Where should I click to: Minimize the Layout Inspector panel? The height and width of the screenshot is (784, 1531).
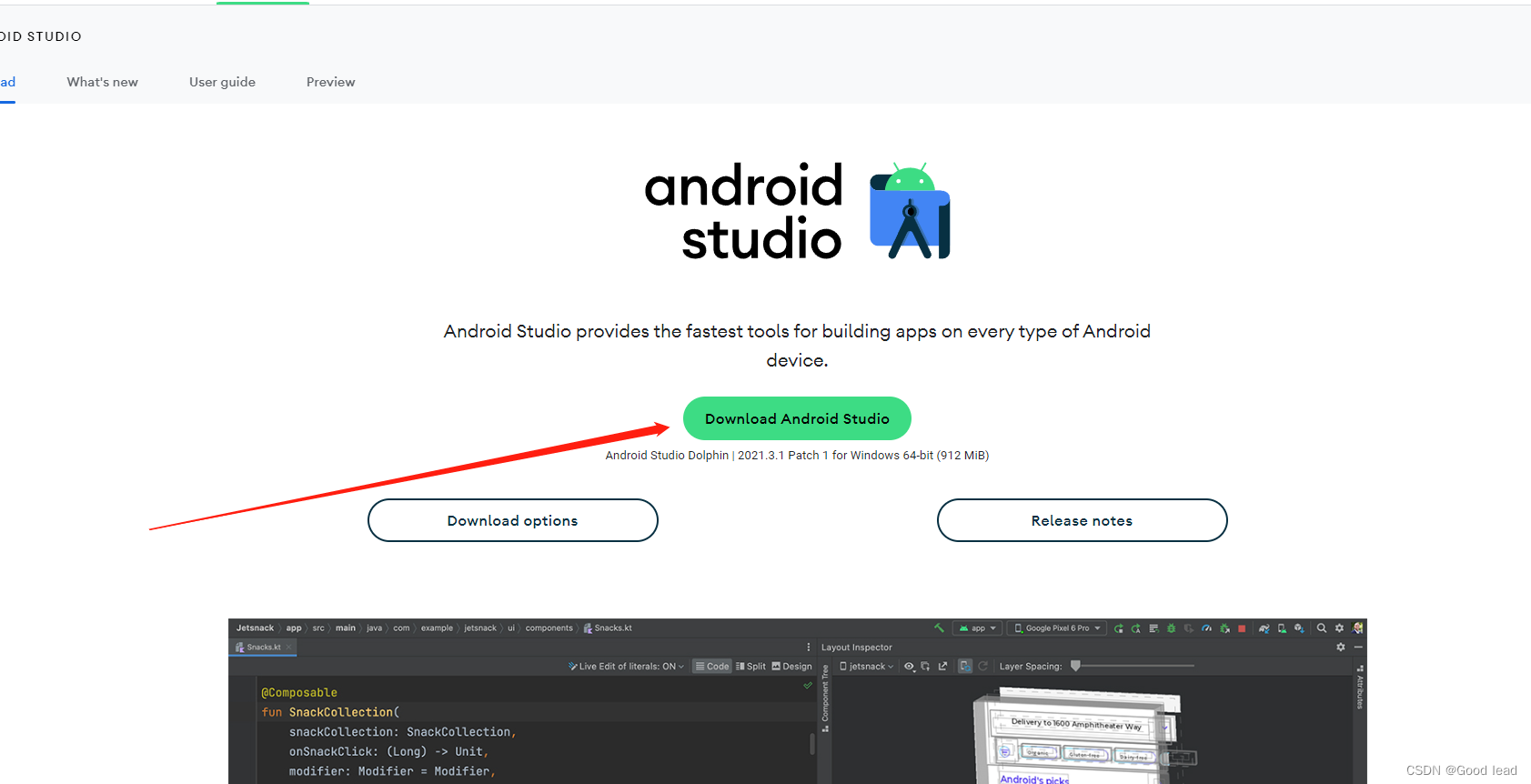tap(1358, 647)
